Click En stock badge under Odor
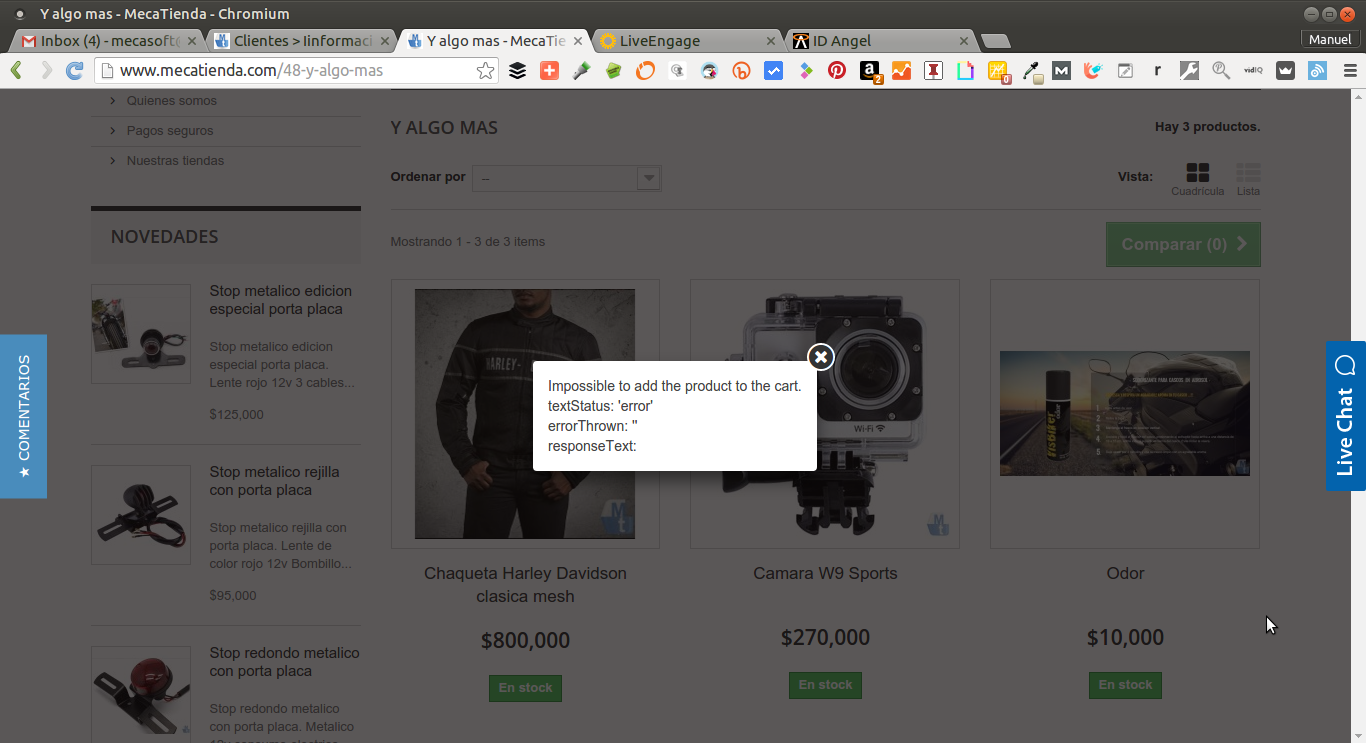This screenshot has height=743, width=1366. tap(1125, 685)
